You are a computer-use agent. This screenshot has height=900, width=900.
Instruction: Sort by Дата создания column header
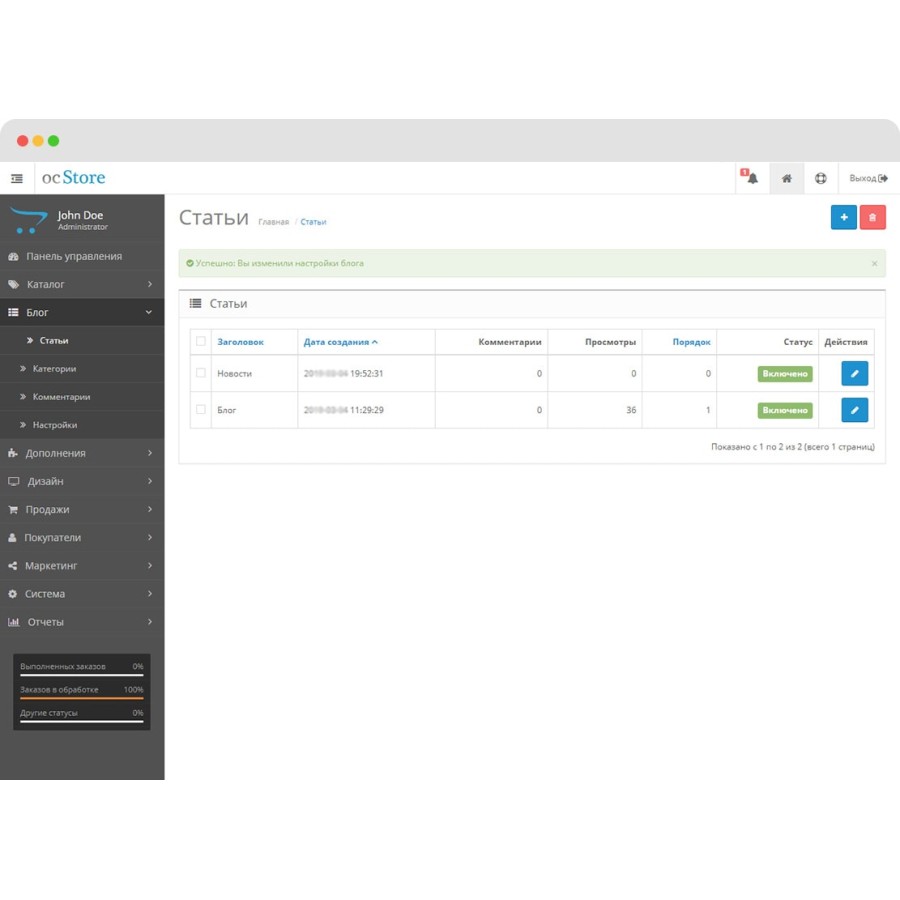pos(340,342)
